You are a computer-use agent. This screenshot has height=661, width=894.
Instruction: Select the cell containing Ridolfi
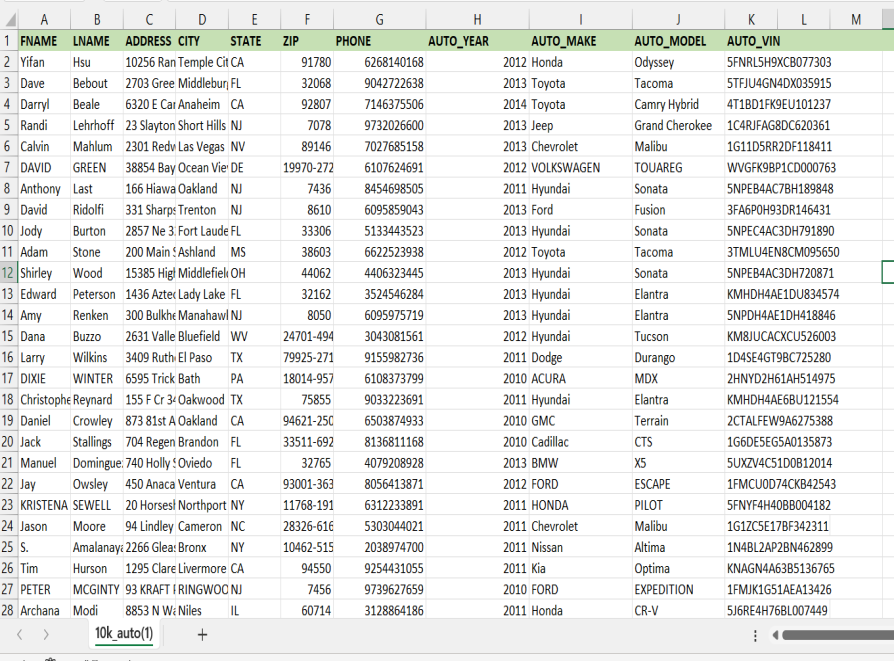(x=96, y=210)
